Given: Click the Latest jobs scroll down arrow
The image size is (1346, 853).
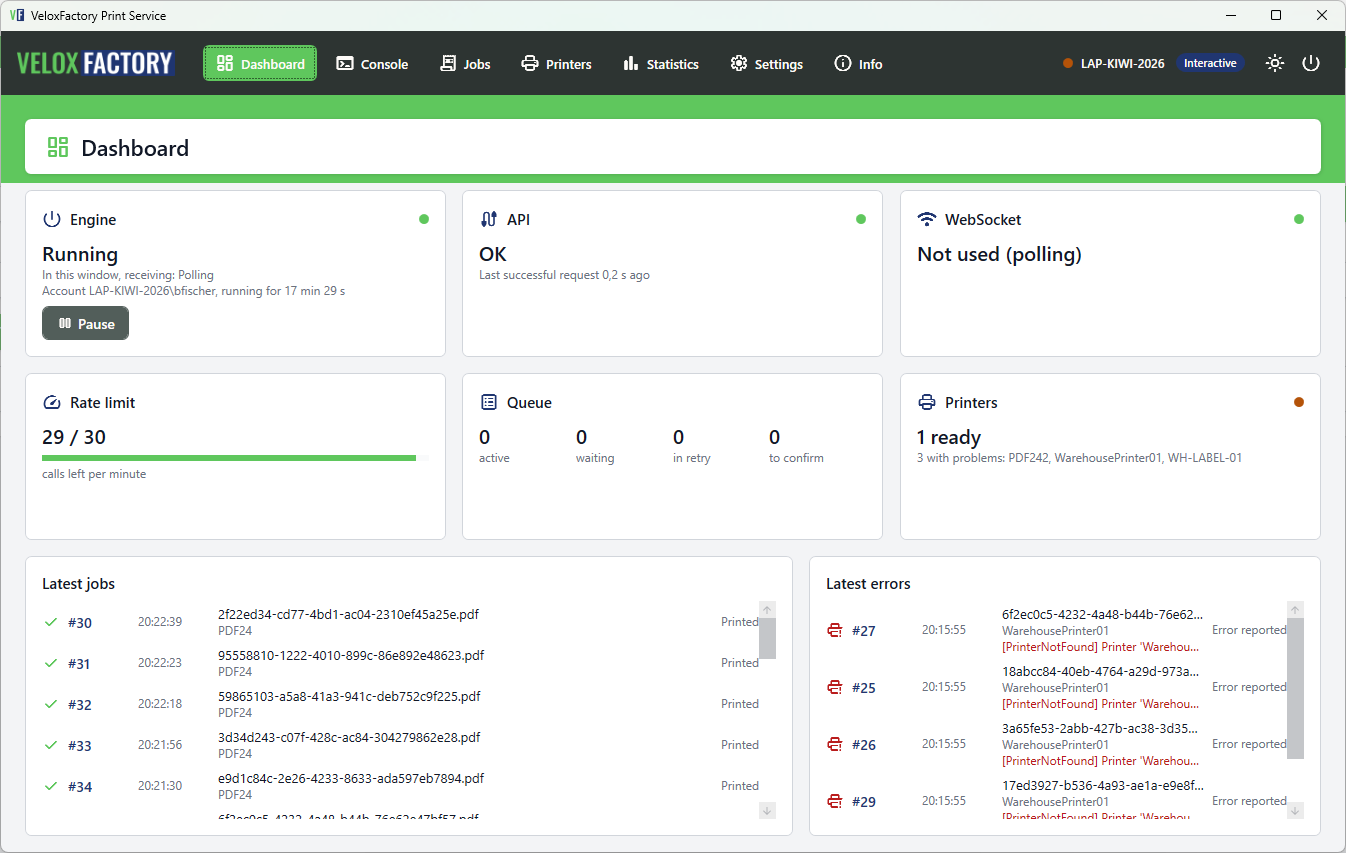Looking at the screenshot, I should [x=768, y=810].
